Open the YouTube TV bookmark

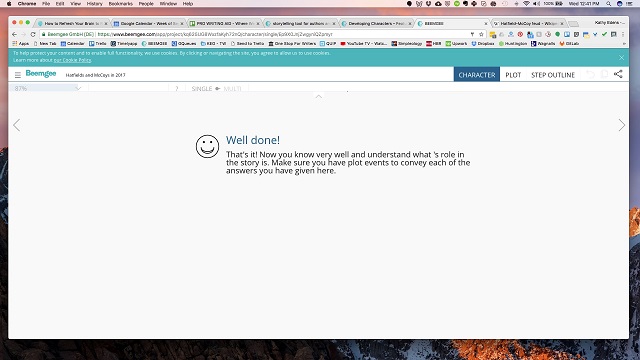coord(363,43)
